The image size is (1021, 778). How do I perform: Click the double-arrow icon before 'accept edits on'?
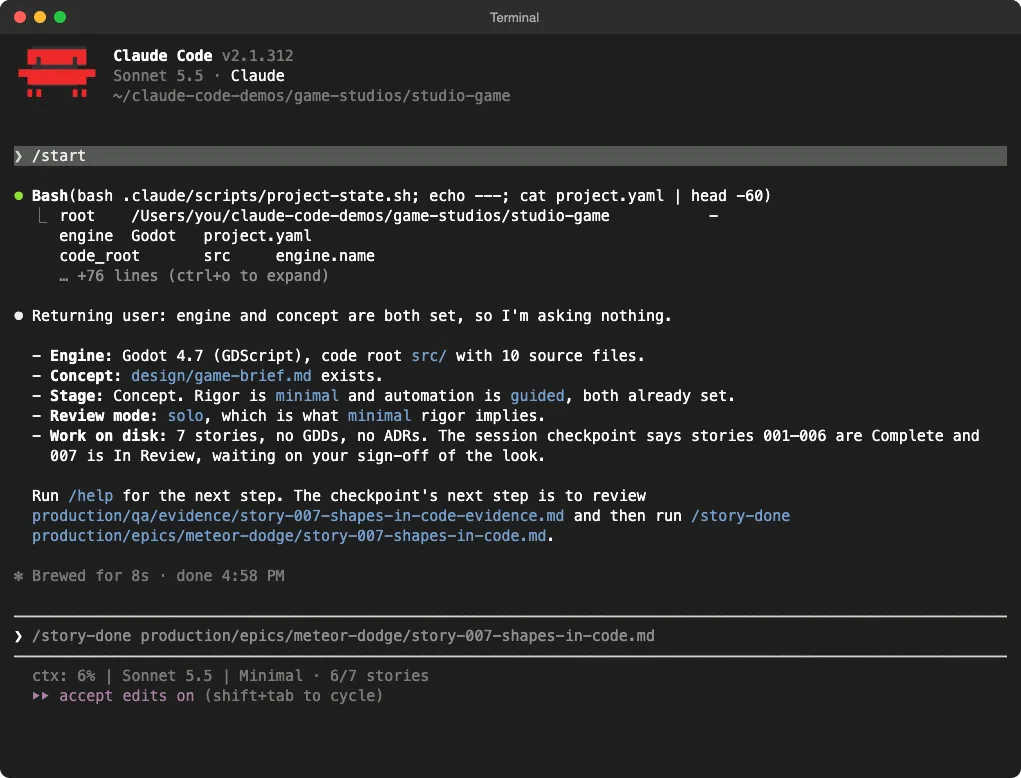click(x=40, y=696)
